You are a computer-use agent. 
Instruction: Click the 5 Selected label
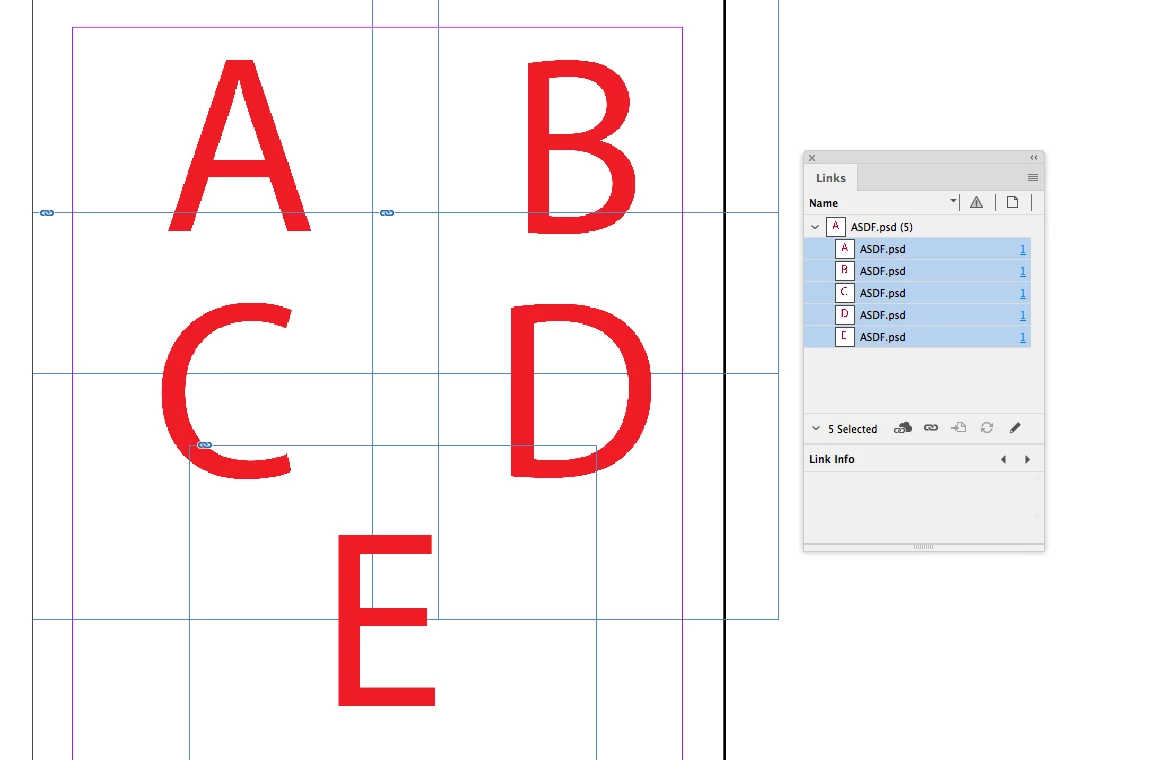tap(852, 429)
